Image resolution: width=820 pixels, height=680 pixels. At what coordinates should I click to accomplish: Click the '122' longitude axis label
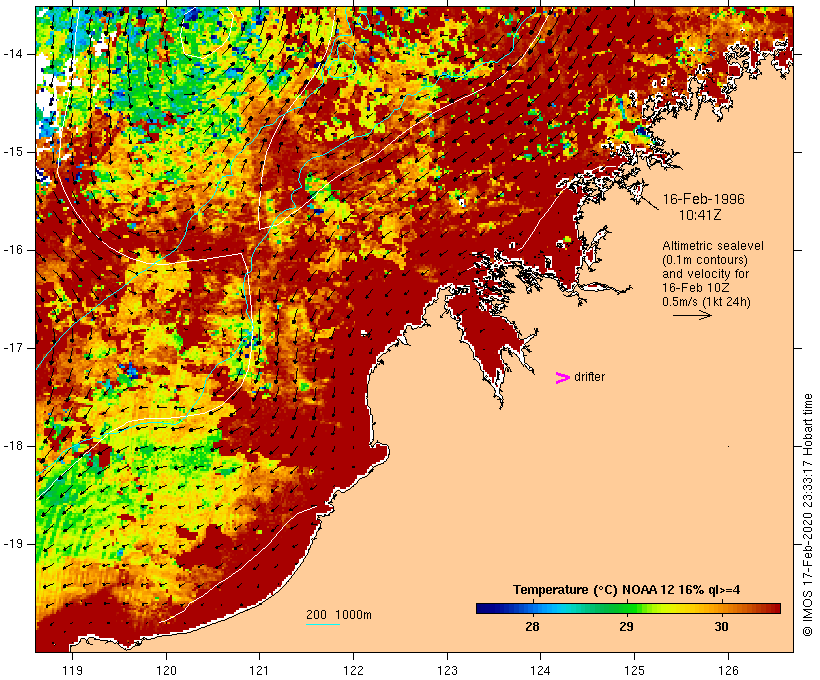[x=354, y=670]
